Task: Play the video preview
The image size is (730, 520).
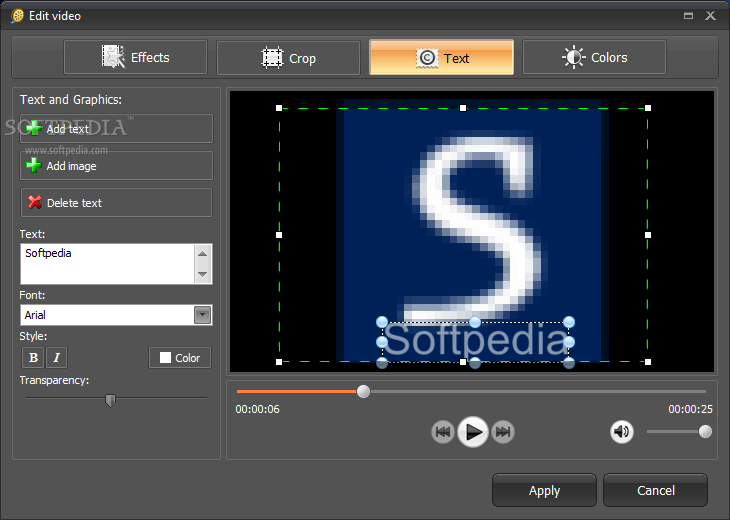Action: tap(473, 432)
